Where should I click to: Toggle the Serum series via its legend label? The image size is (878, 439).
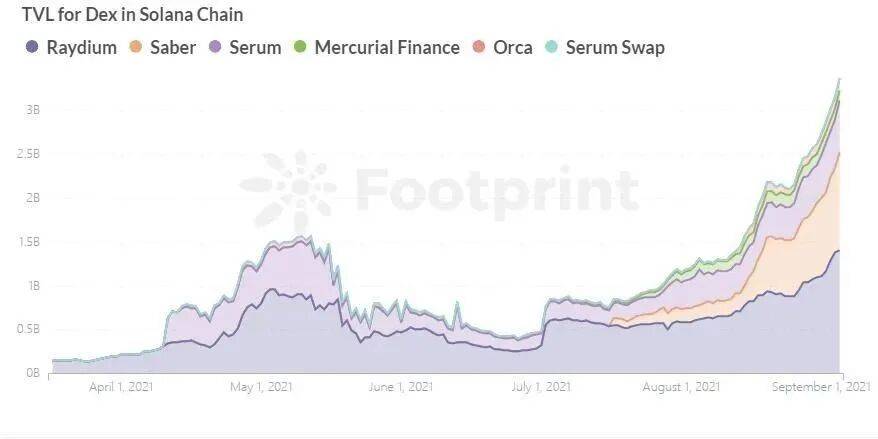[x=254, y=48]
